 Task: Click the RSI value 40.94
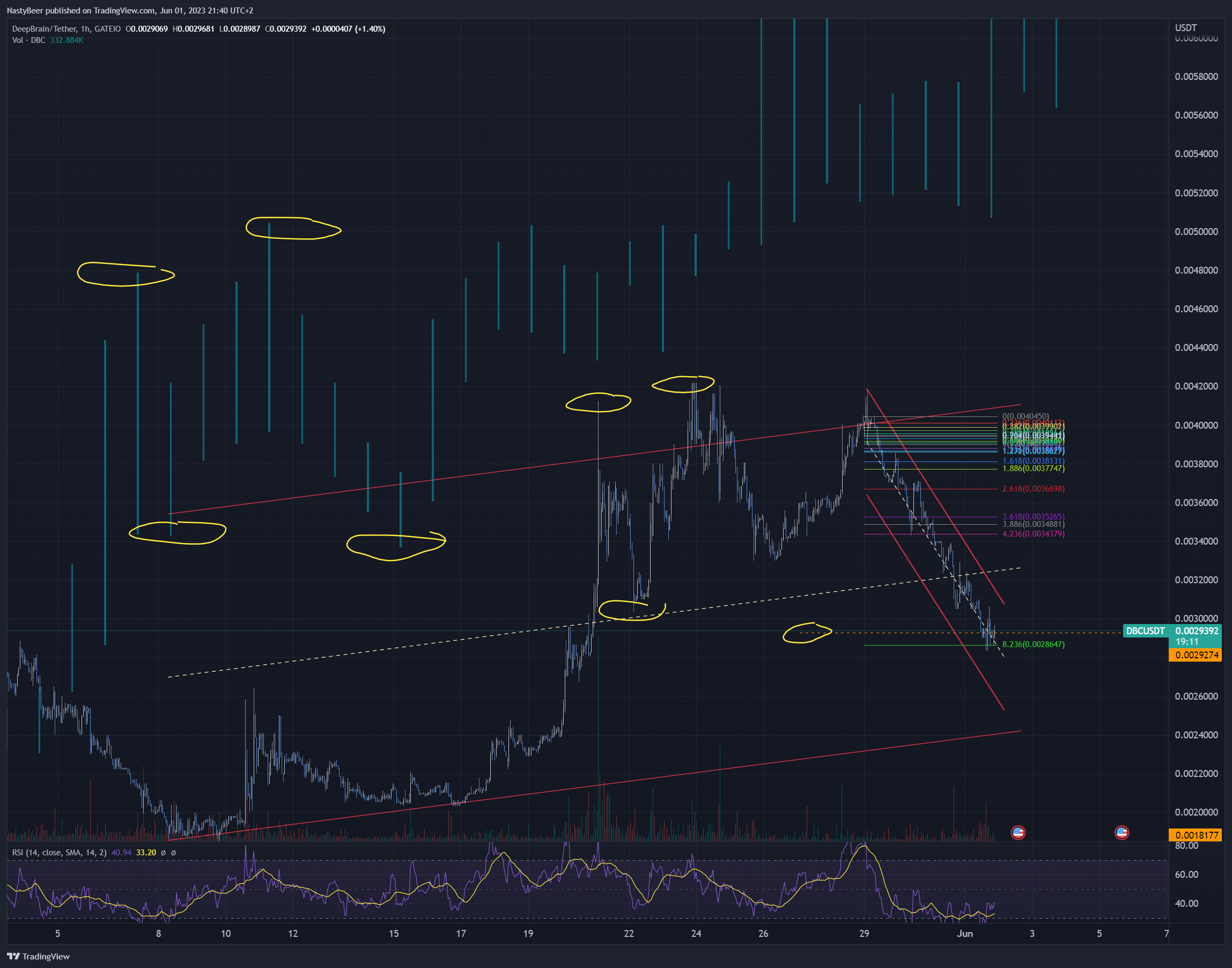point(121,853)
